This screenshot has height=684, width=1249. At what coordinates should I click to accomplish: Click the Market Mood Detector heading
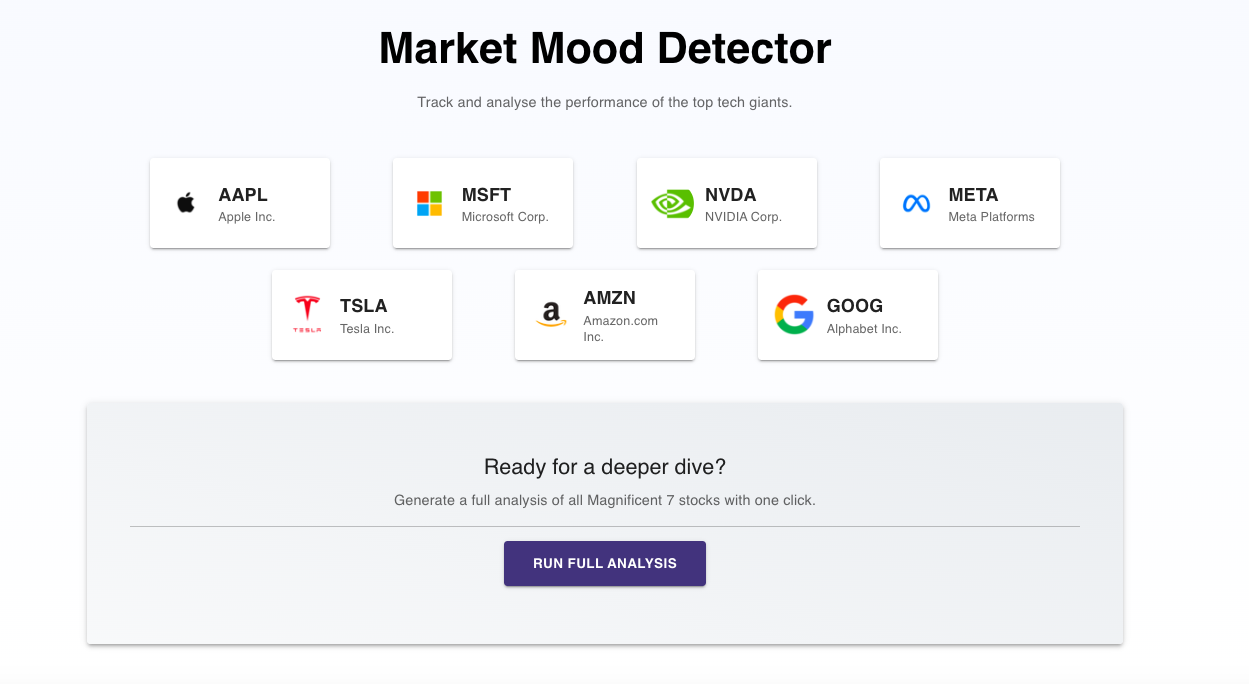(605, 49)
